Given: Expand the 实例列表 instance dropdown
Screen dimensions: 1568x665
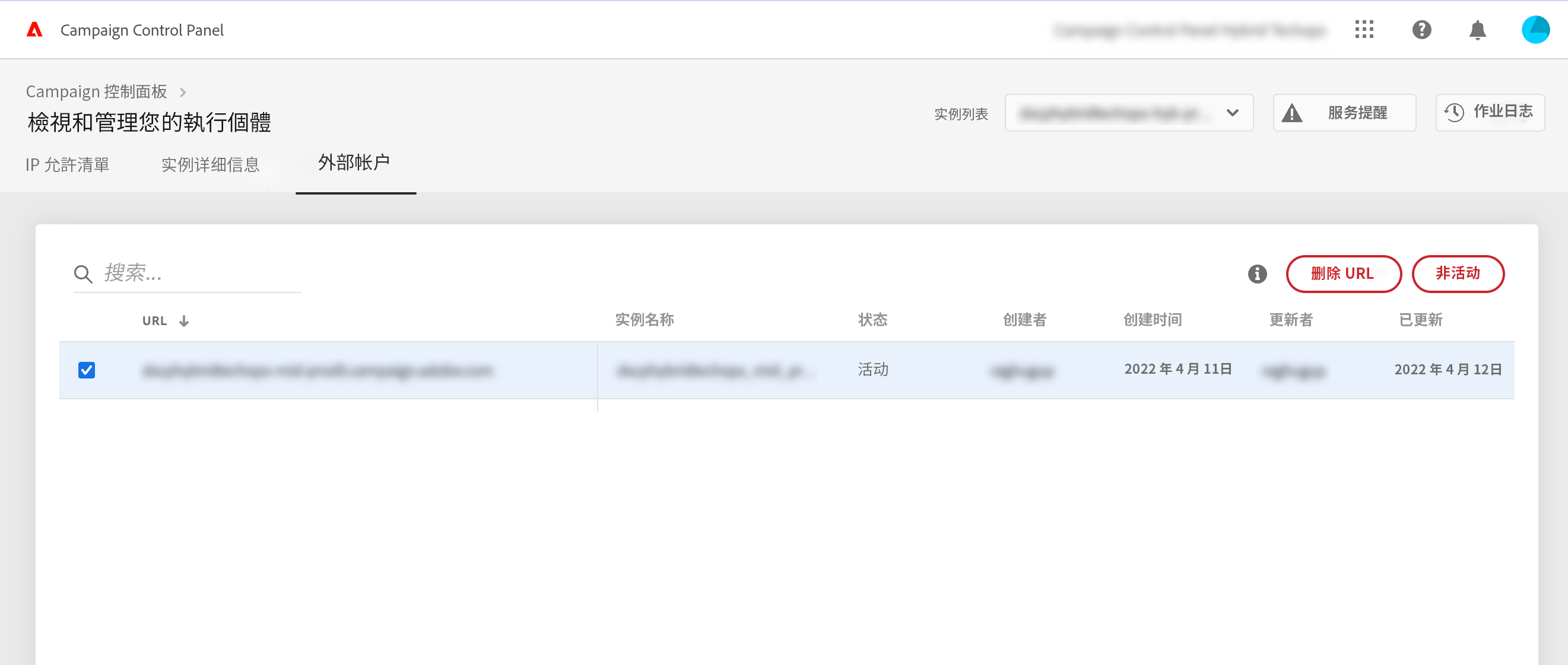Looking at the screenshot, I should point(1129,113).
